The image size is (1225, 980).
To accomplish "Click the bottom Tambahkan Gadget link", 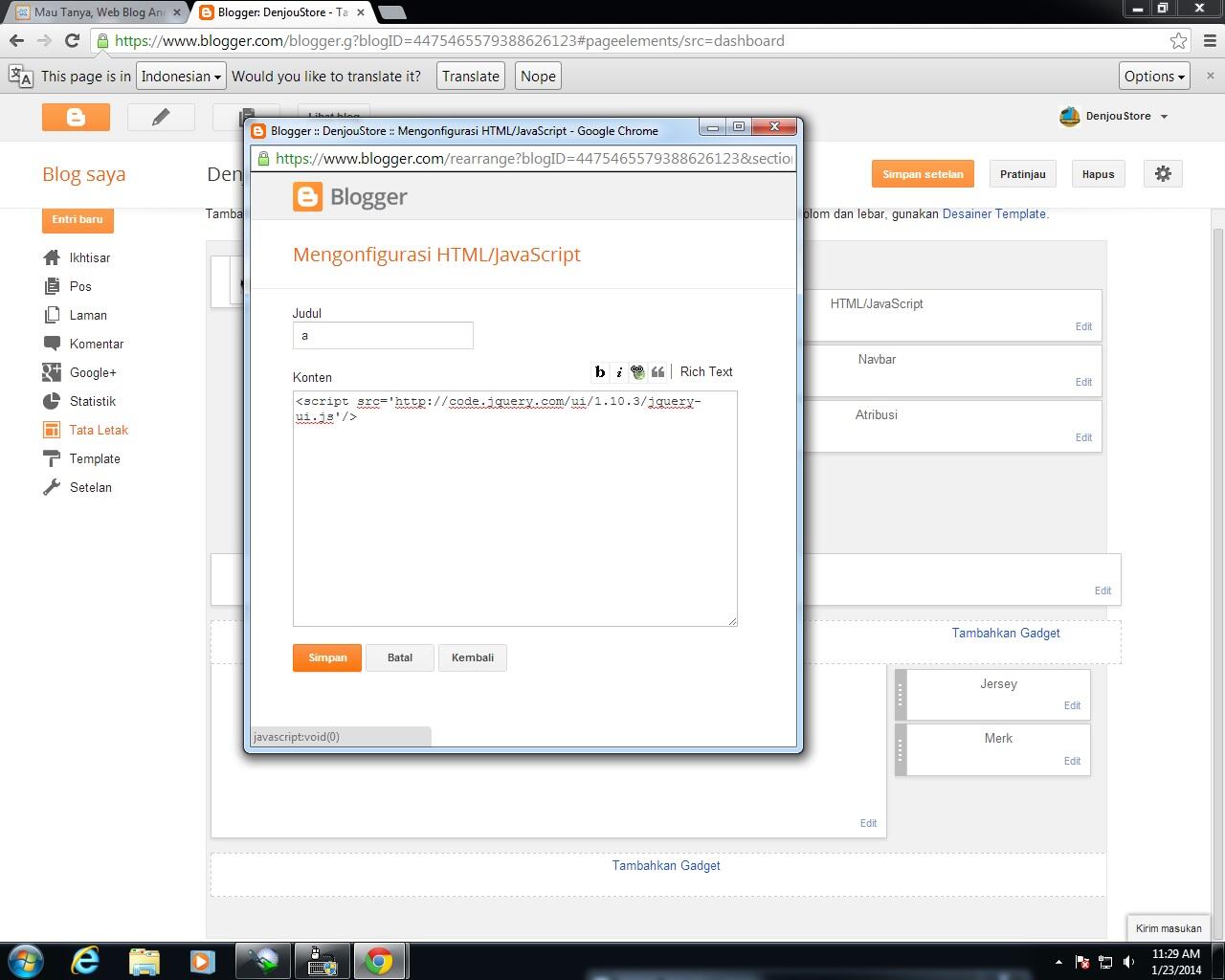I will 666,865.
